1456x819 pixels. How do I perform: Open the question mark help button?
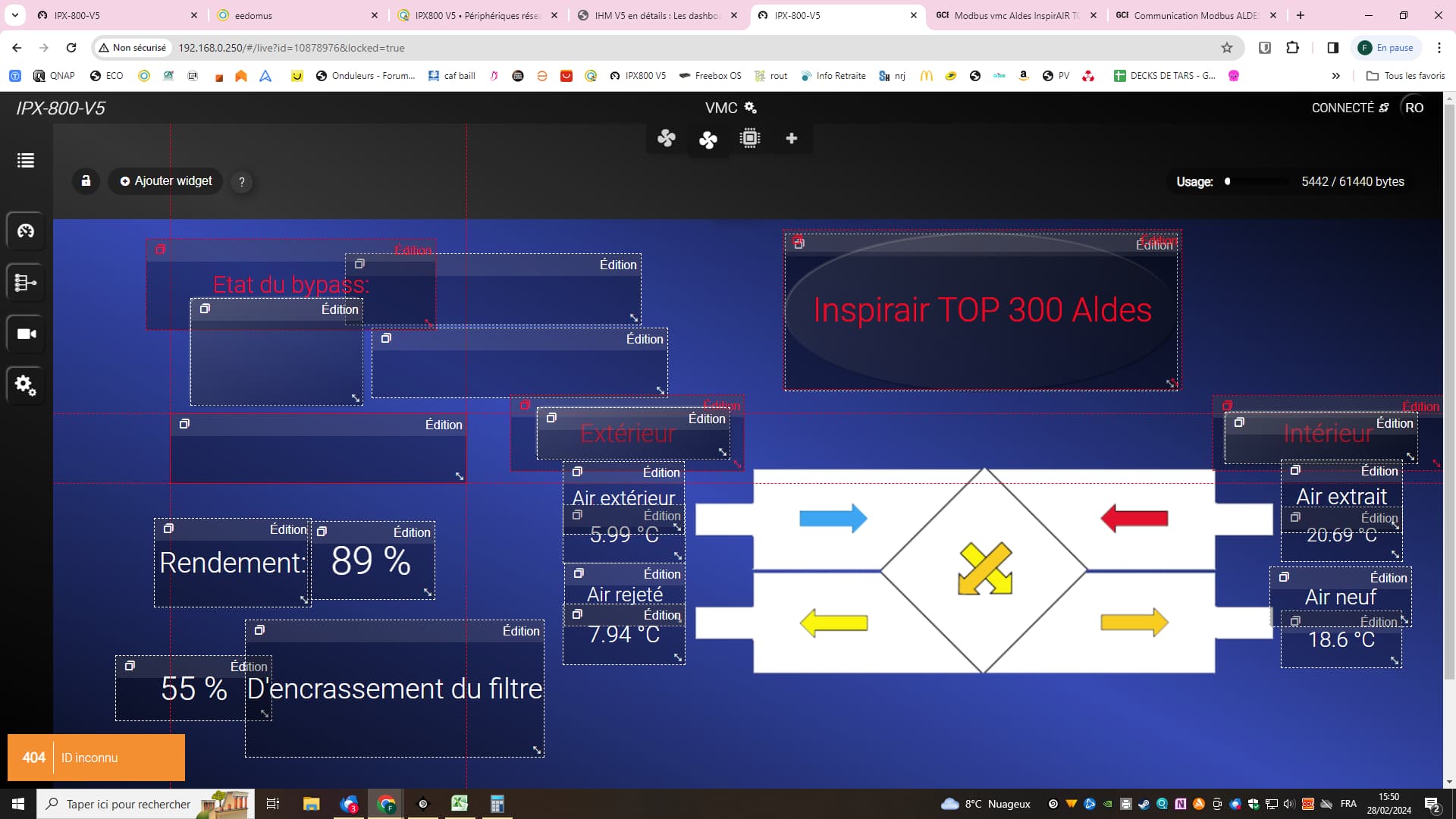241,182
